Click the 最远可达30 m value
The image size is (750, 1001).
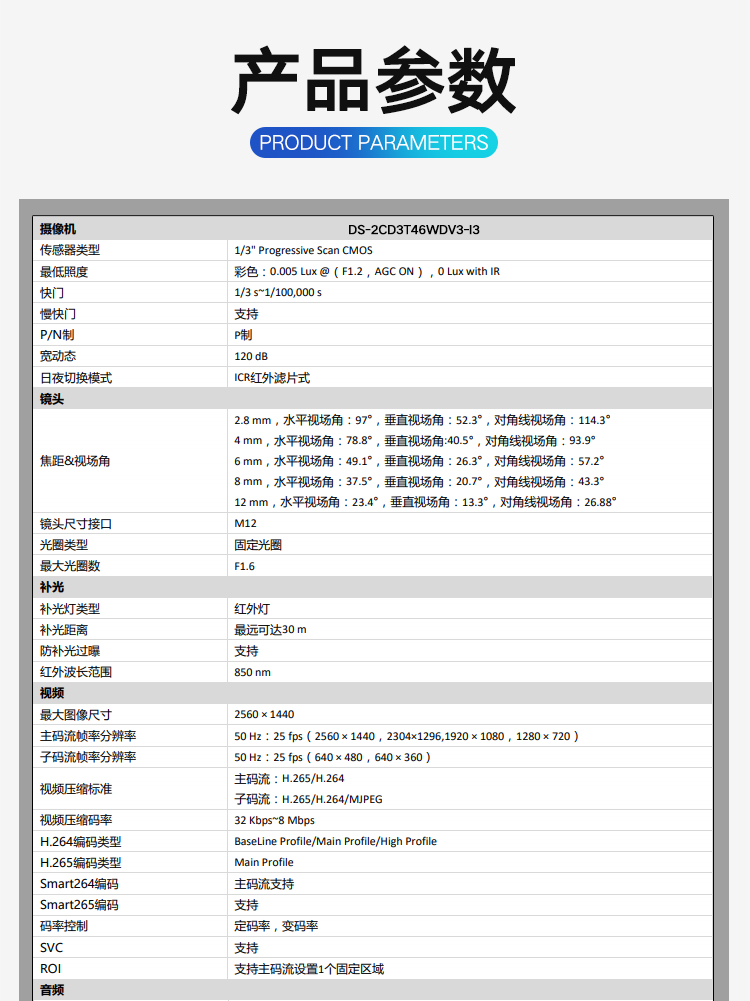tap(270, 630)
